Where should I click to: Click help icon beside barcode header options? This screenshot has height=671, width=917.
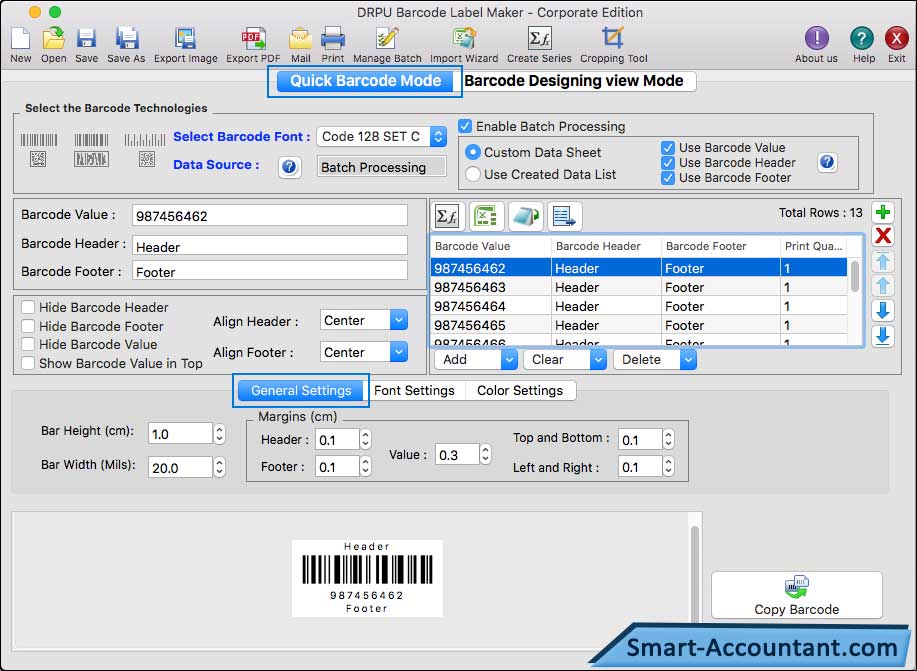click(x=827, y=162)
